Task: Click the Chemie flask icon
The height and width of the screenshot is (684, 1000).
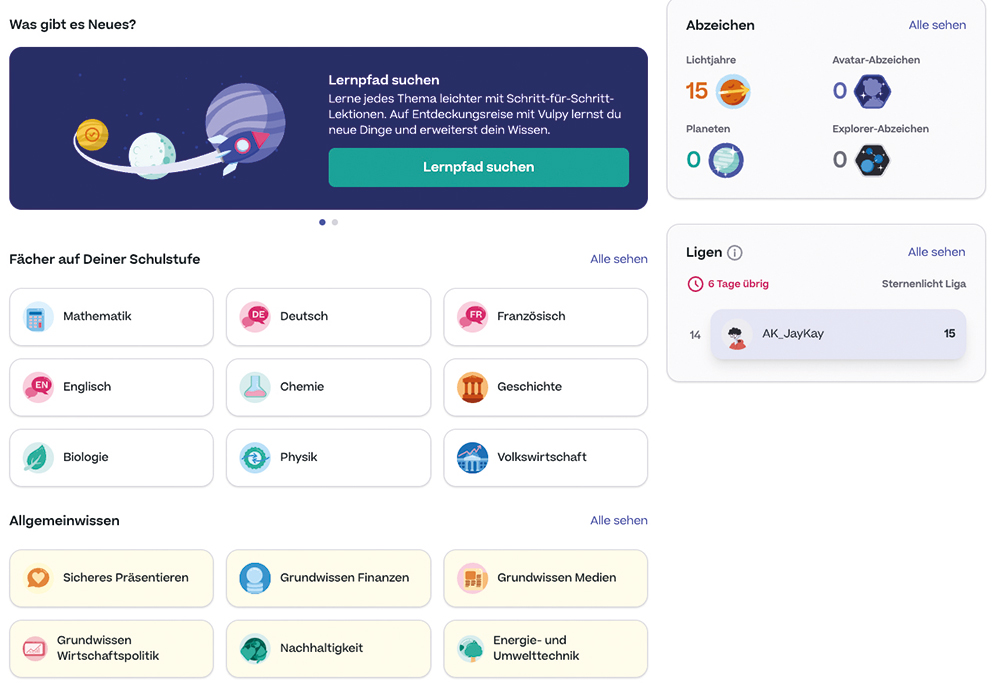Action: (x=255, y=387)
